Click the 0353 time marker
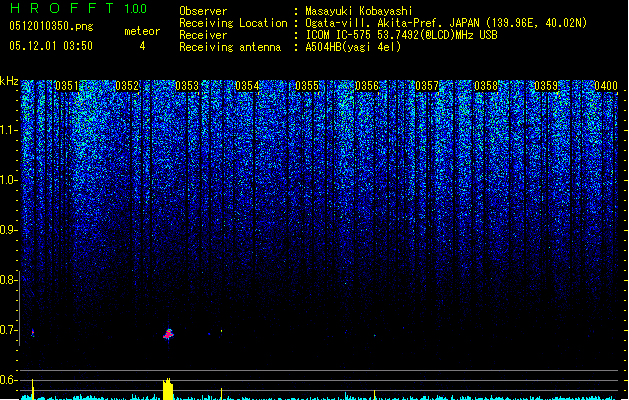This screenshot has height=400, width=629. pos(187,86)
